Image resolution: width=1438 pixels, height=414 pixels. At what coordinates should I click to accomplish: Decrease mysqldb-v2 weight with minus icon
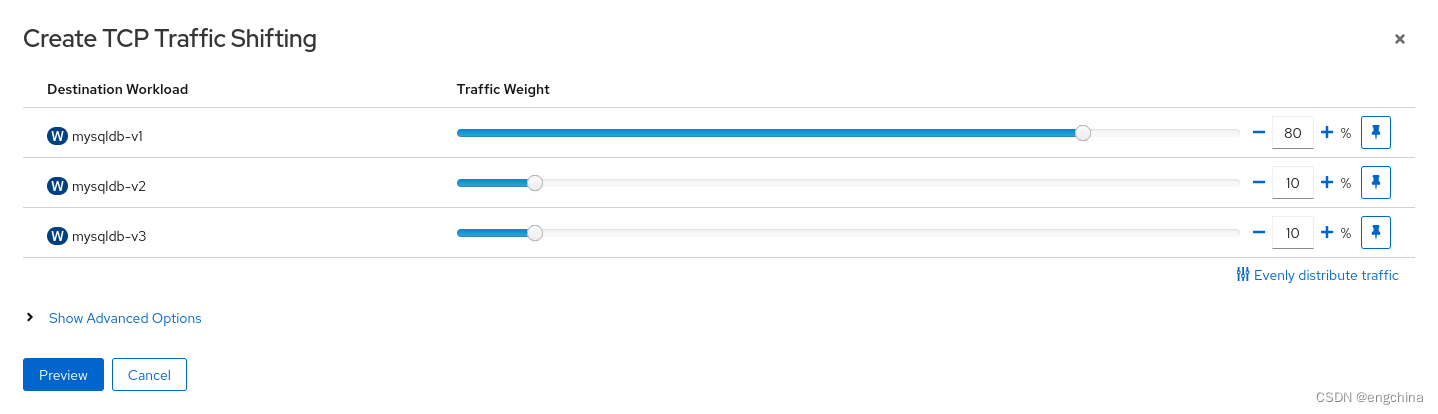point(1259,182)
